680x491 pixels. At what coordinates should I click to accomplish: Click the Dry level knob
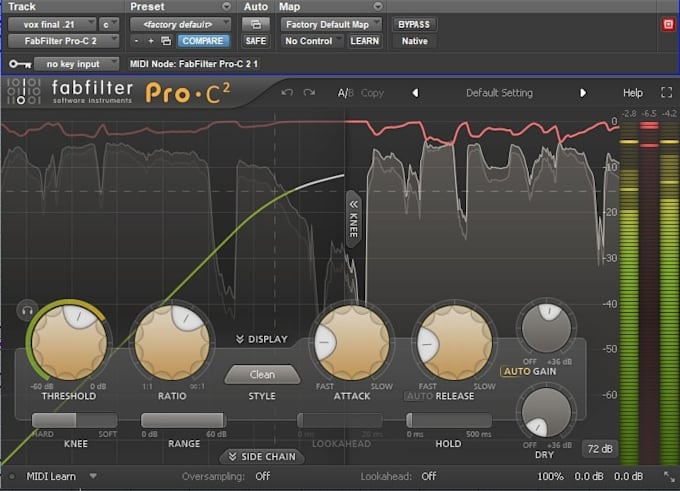(x=546, y=412)
